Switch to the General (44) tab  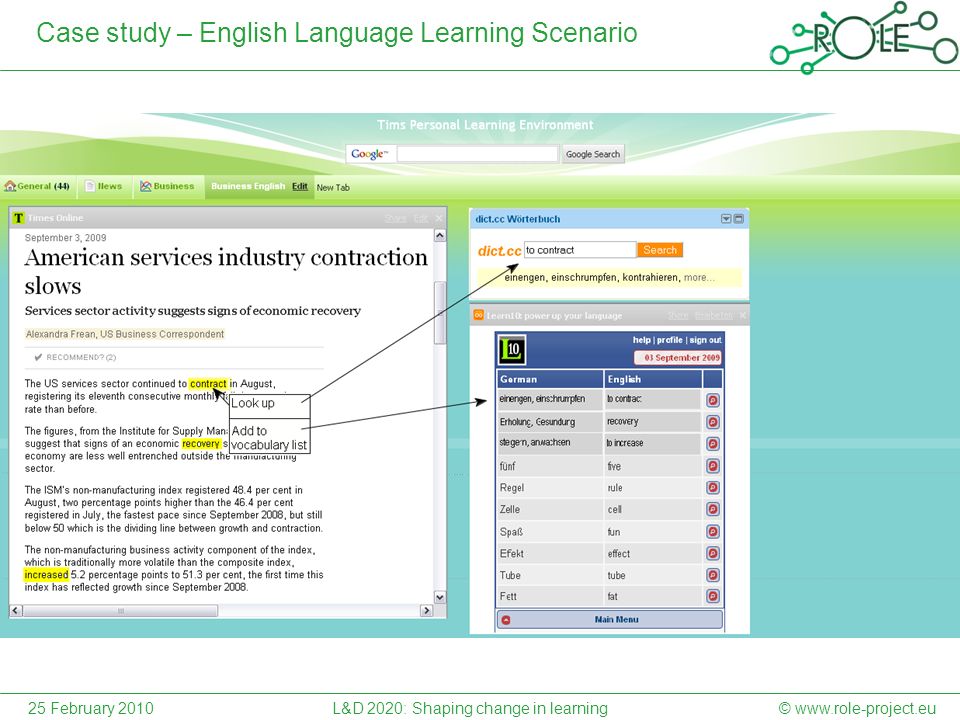[x=37, y=186]
